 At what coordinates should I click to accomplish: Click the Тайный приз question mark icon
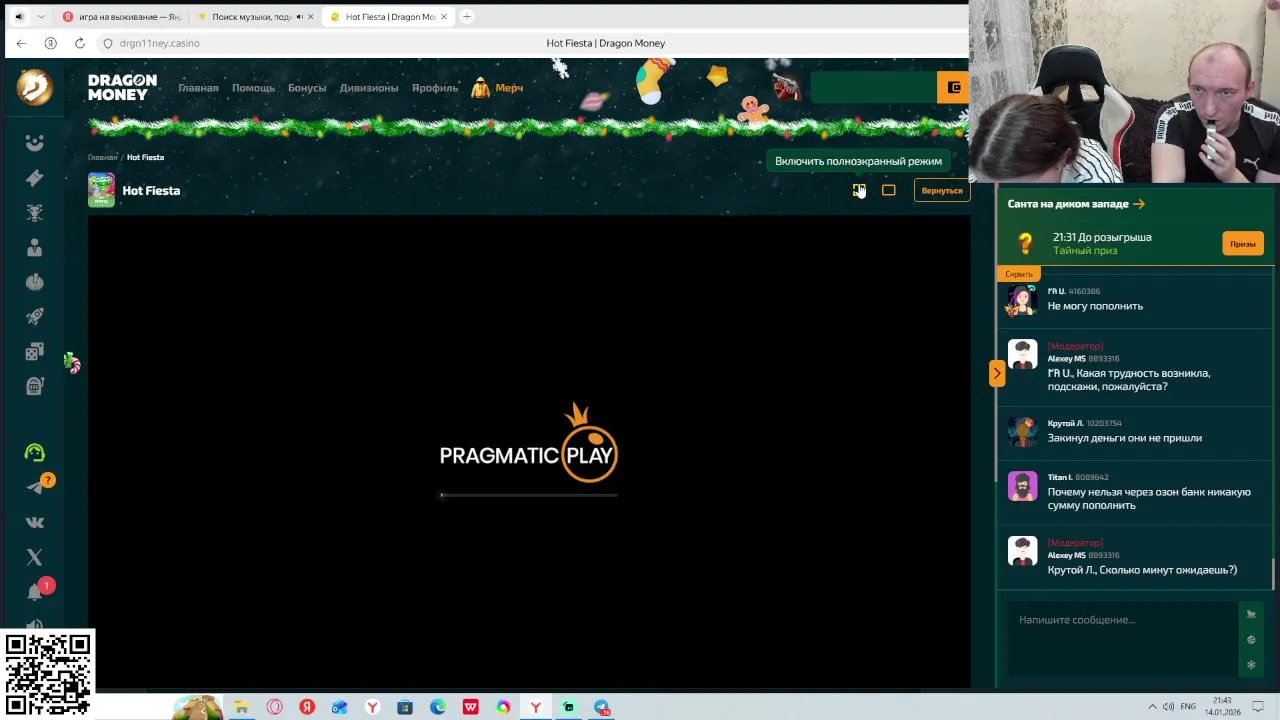click(1025, 243)
